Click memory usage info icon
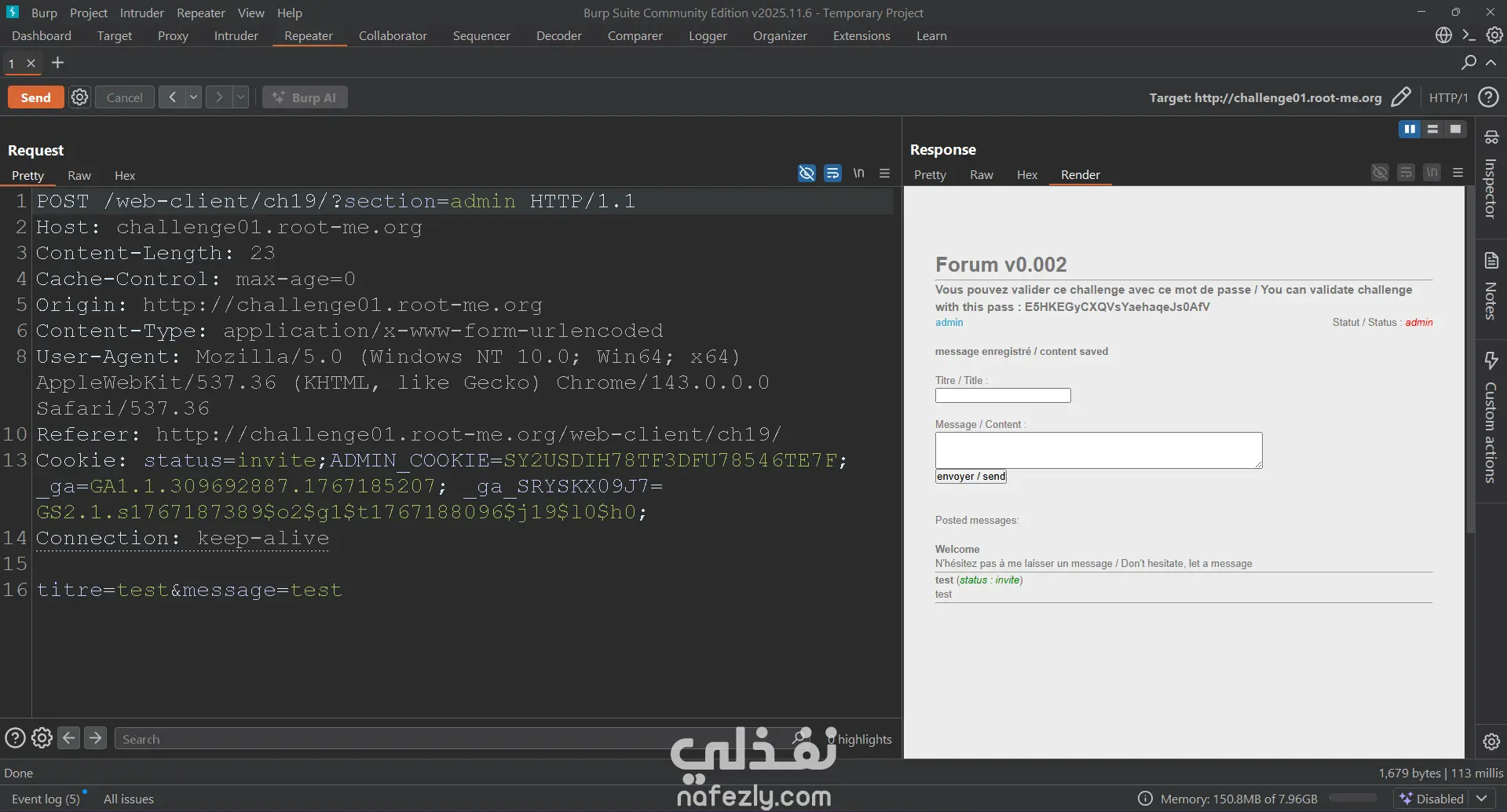1507x812 pixels. pyautogui.click(x=1145, y=799)
